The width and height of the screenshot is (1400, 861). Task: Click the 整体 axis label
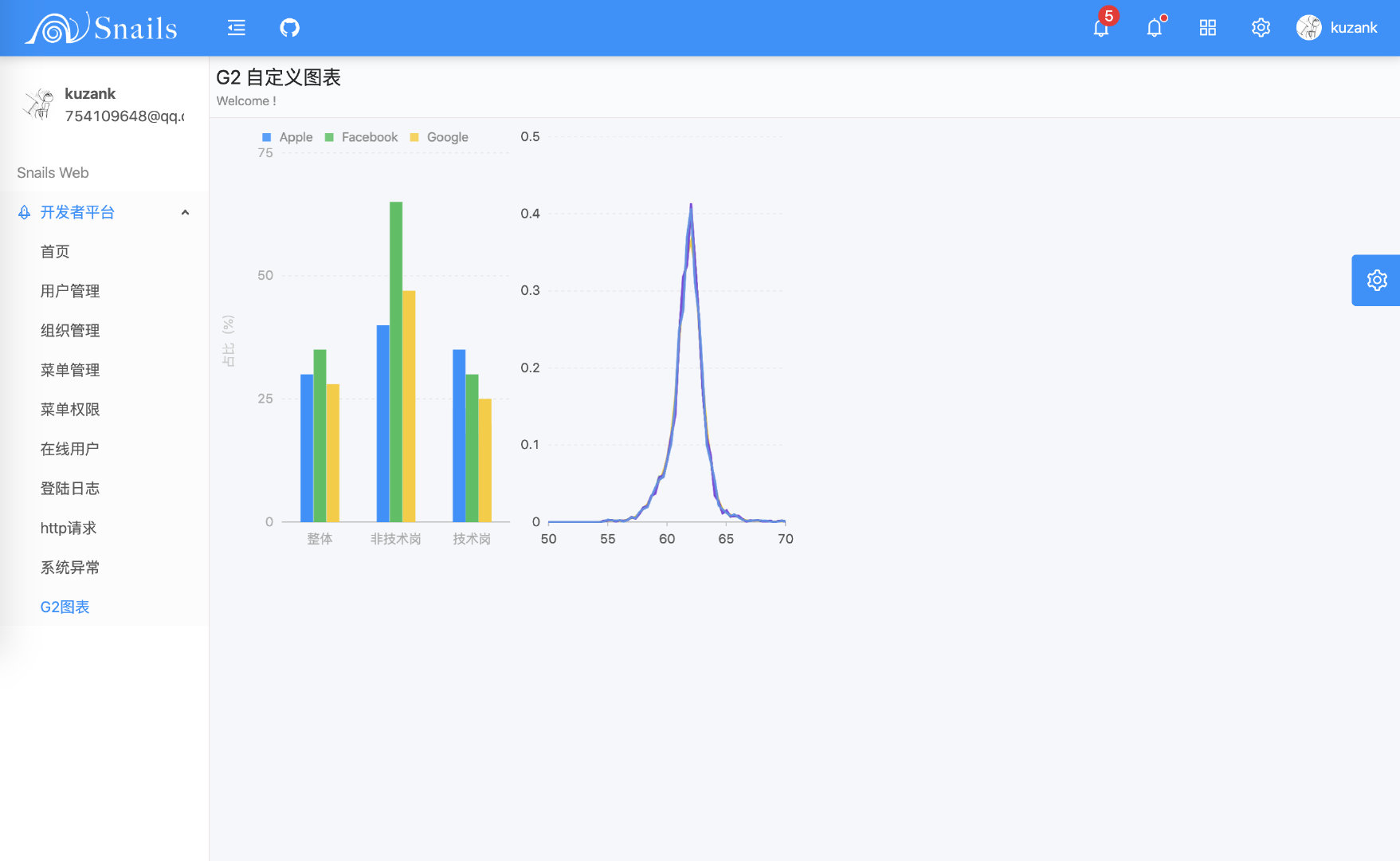coord(320,539)
